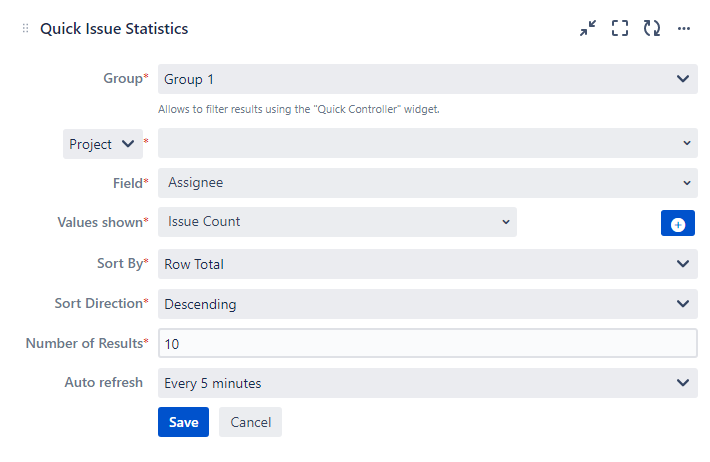Open the Values shown Issue Count dropdown
Image resolution: width=710 pixels, height=462 pixels.
point(337,222)
